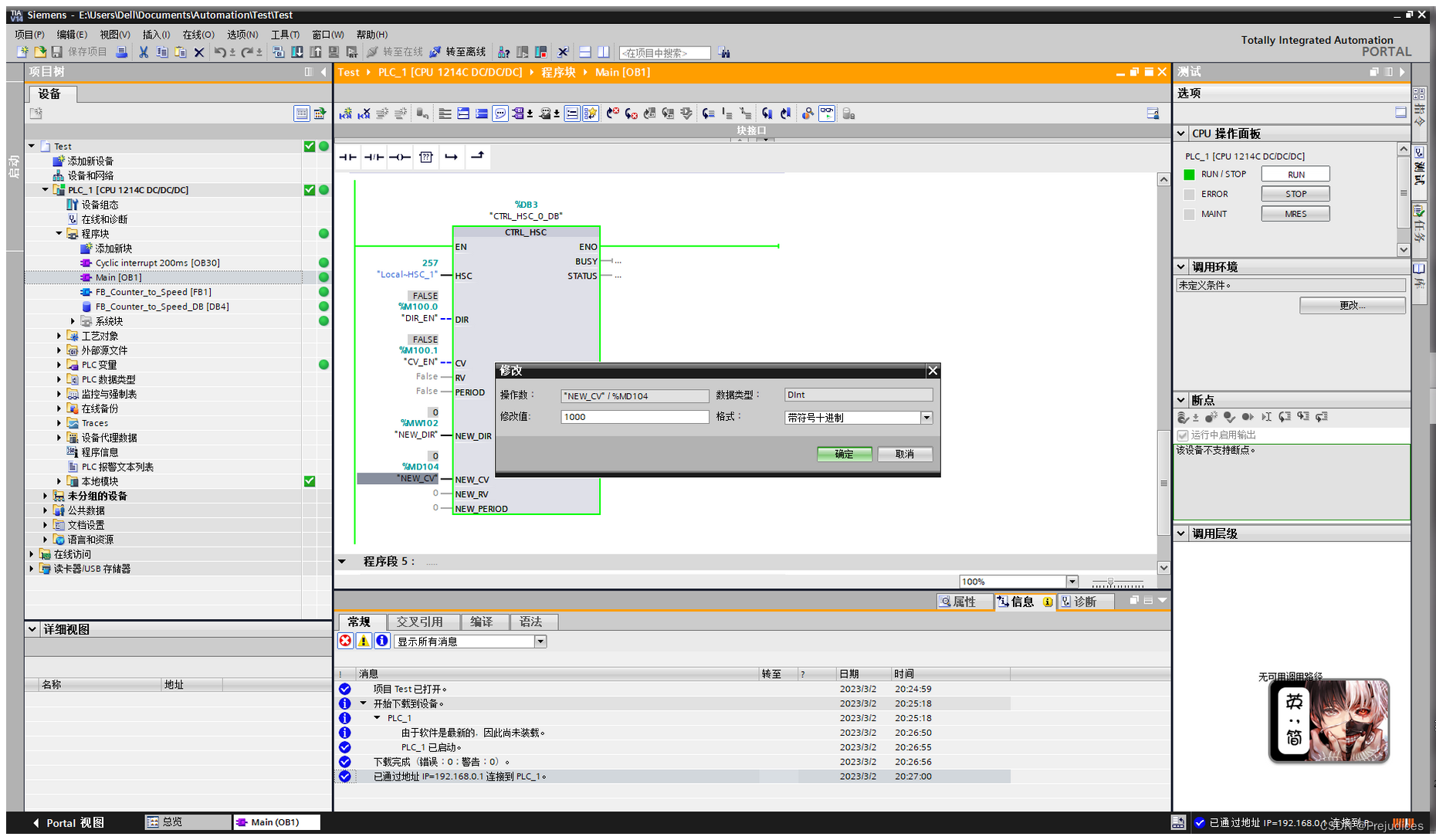
Task: Click the Delete X icon in main toolbar
Action: (199, 52)
